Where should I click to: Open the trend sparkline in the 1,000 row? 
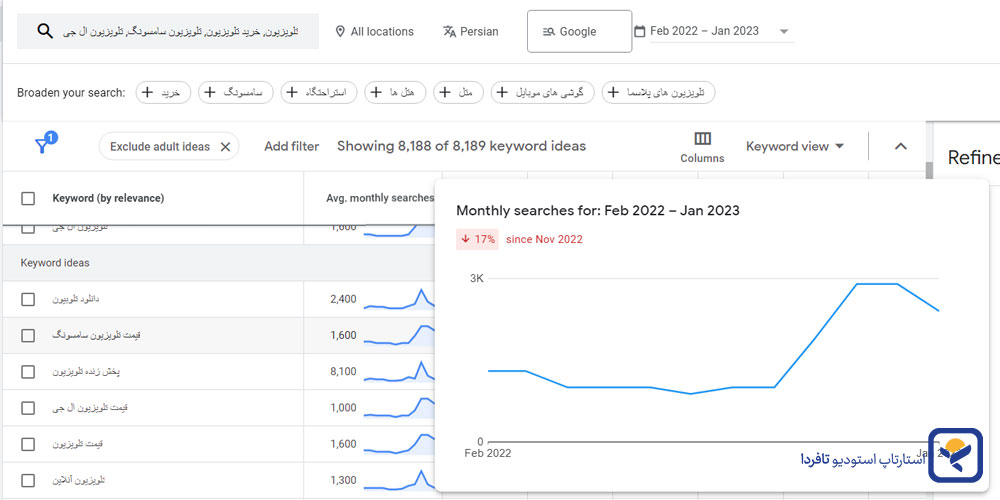pyautogui.click(x=399, y=408)
